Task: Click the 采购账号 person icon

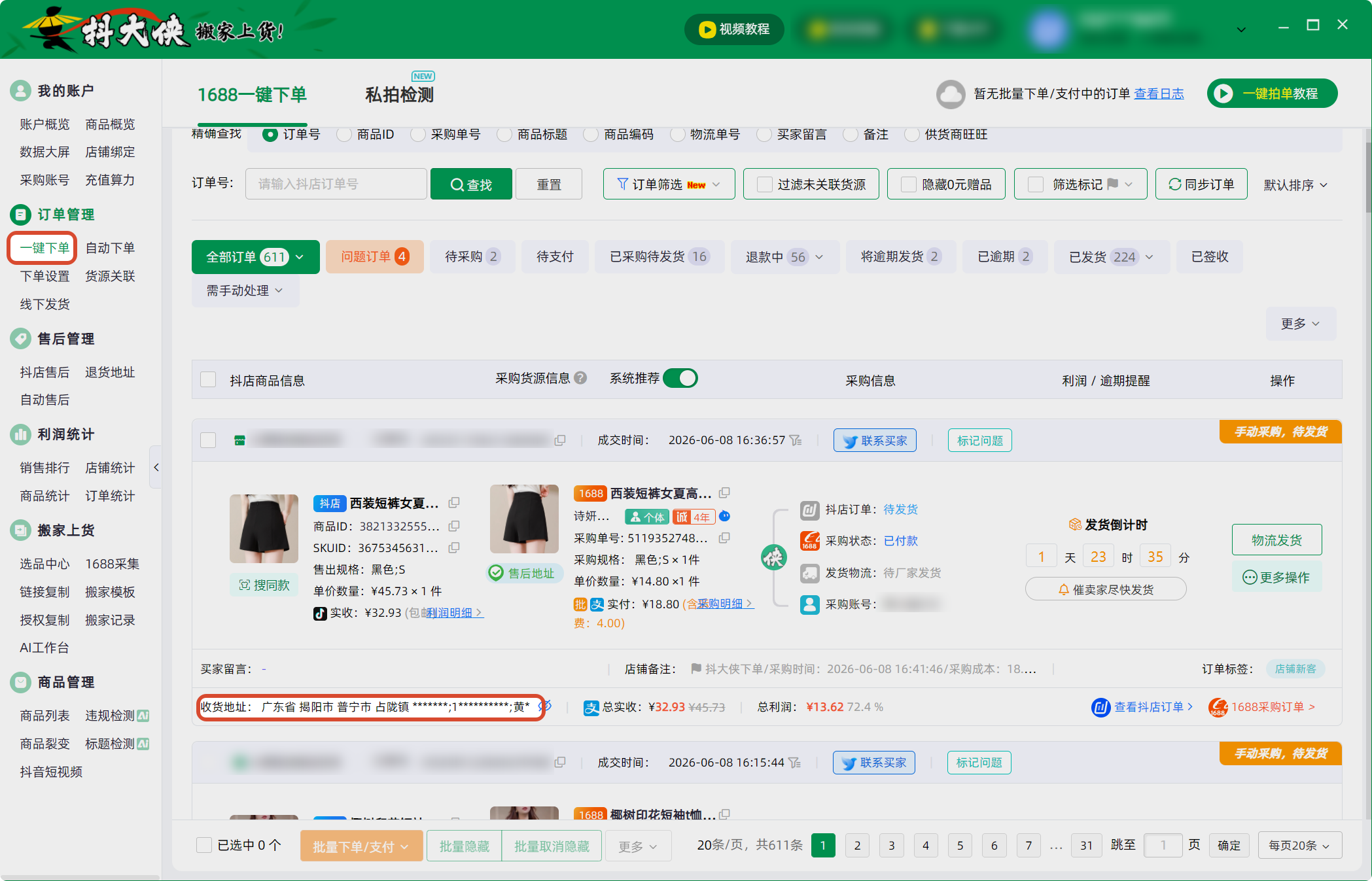Action: [810, 604]
